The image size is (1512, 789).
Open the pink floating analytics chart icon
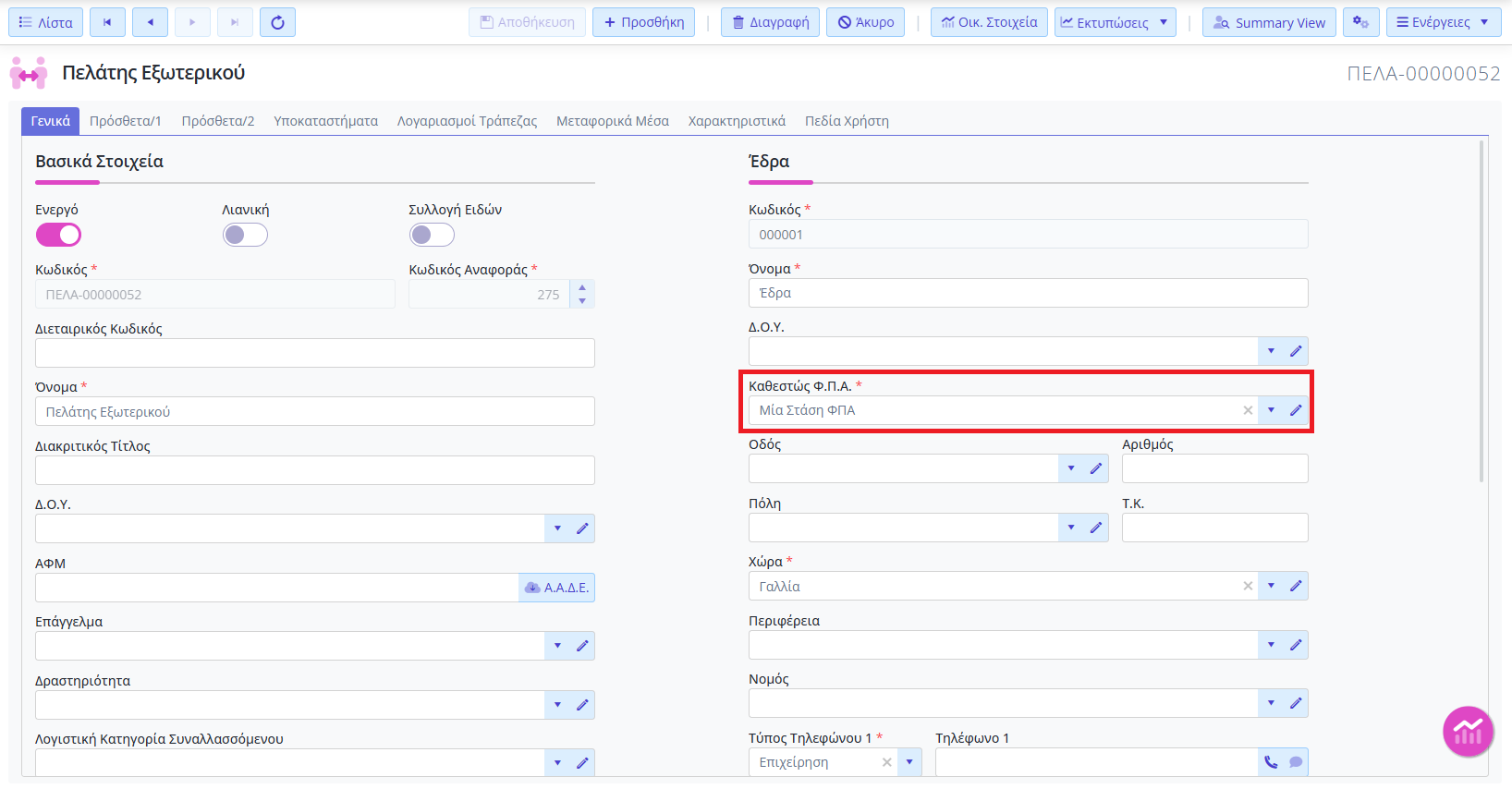tap(1468, 732)
